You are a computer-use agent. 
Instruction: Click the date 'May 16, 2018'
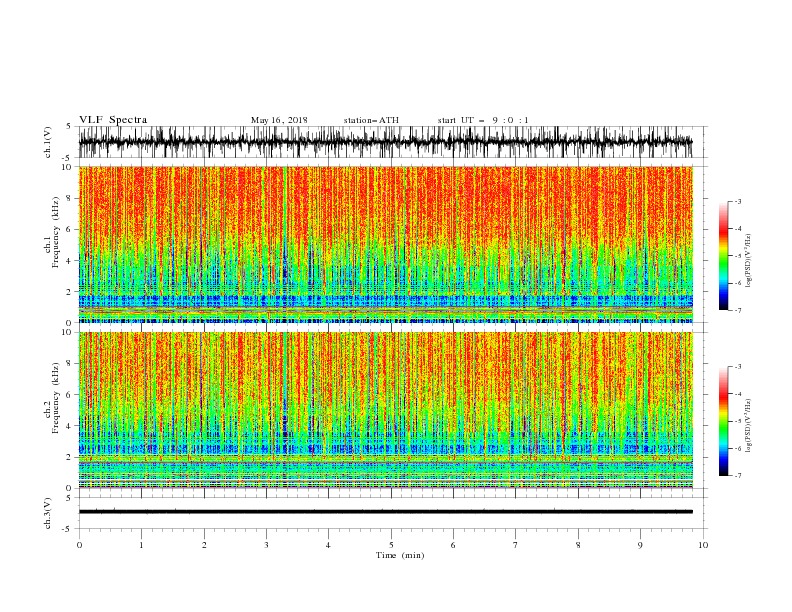279,120
